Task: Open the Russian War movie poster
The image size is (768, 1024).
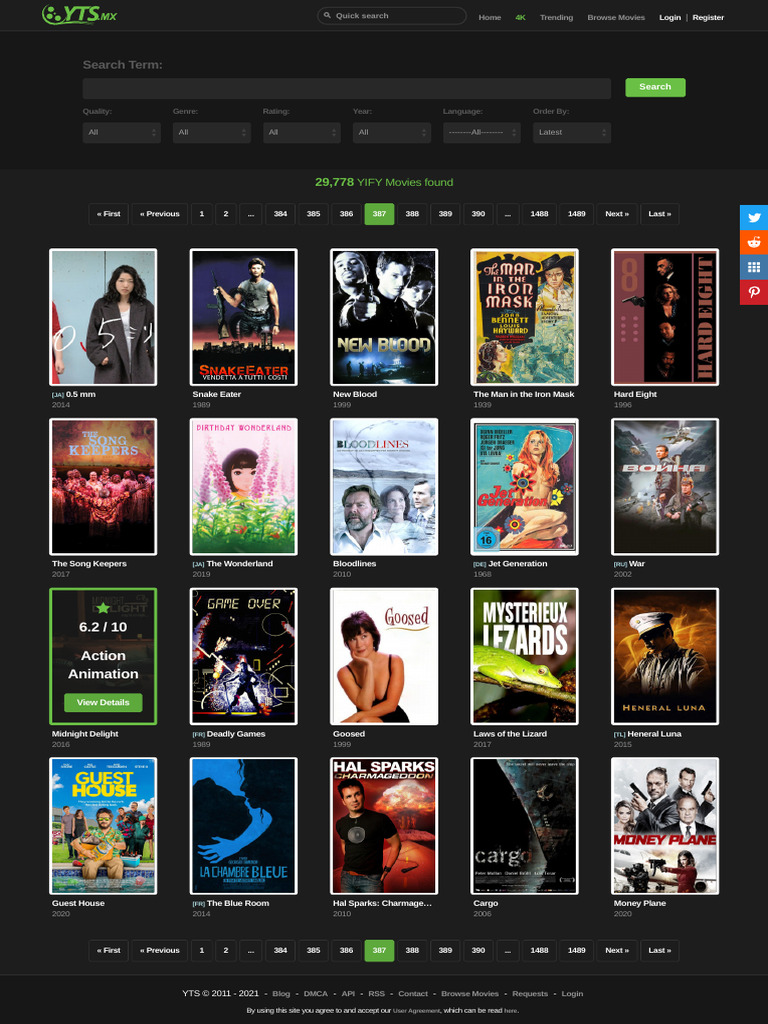Action: (x=665, y=487)
